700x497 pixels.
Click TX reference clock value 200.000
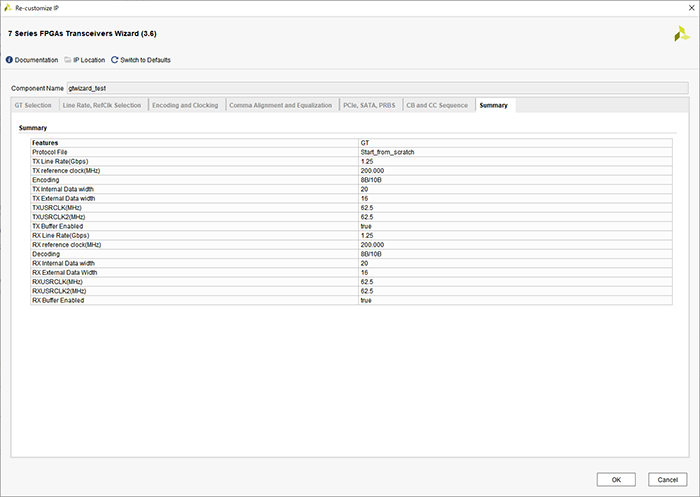click(x=372, y=171)
